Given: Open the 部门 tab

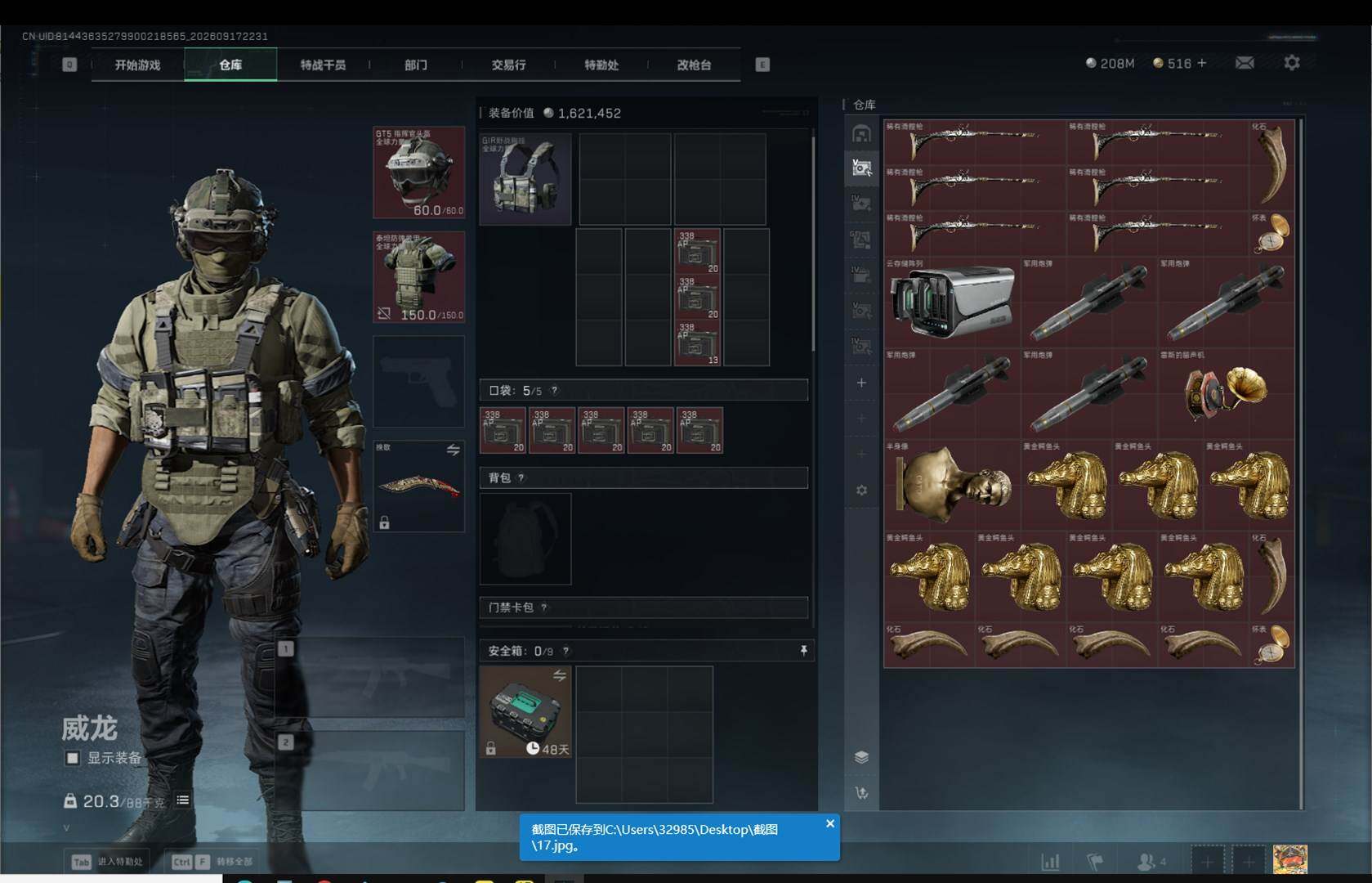Looking at the screenshot, I should click(x=415, y=65).
